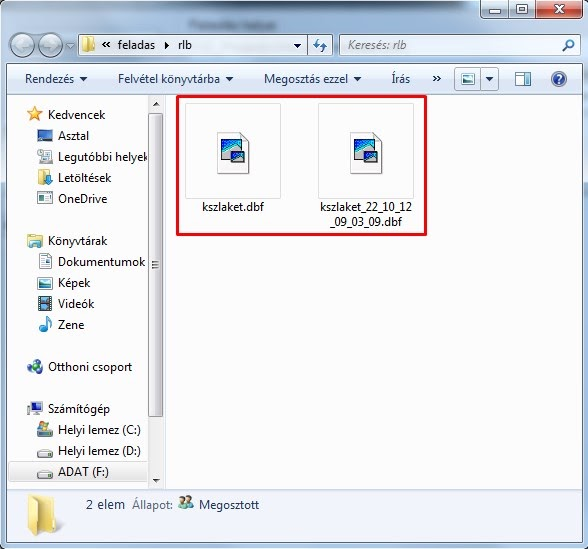Click the navigation pane scroll up arrow
Image resolution: width=588 pixels, height=549 pixels.
click(x=156, y=104)
